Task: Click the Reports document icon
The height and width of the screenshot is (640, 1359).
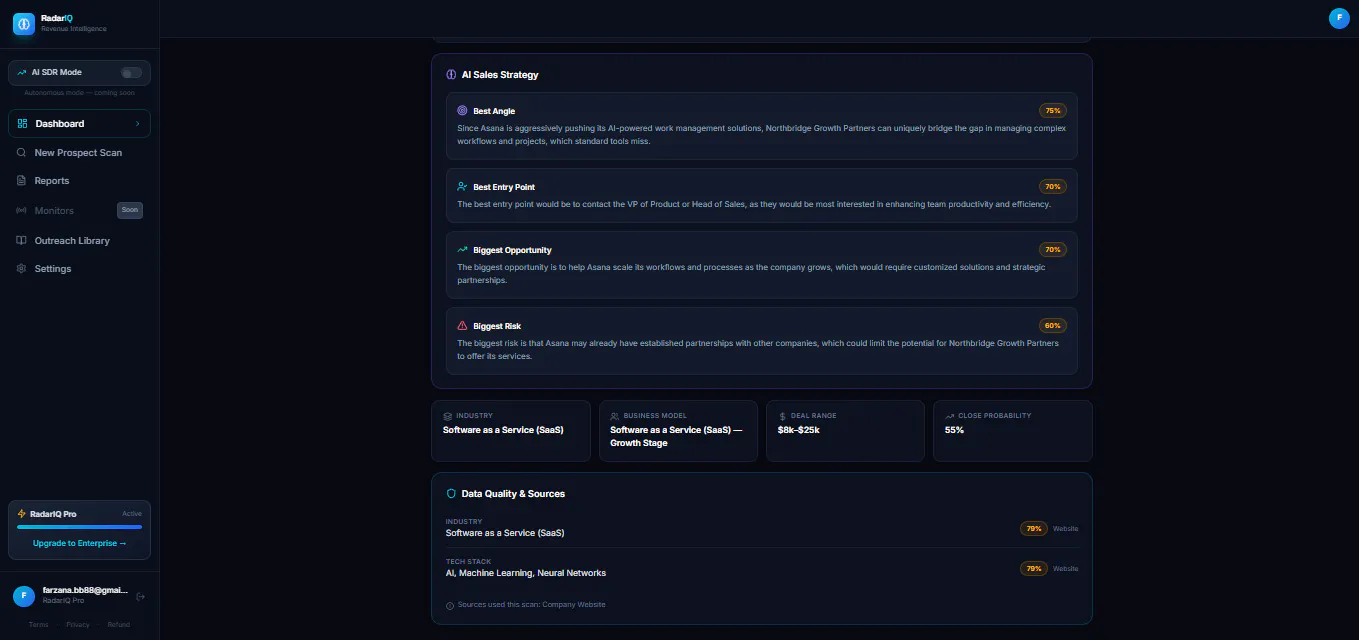Action: tap(22, 181)
